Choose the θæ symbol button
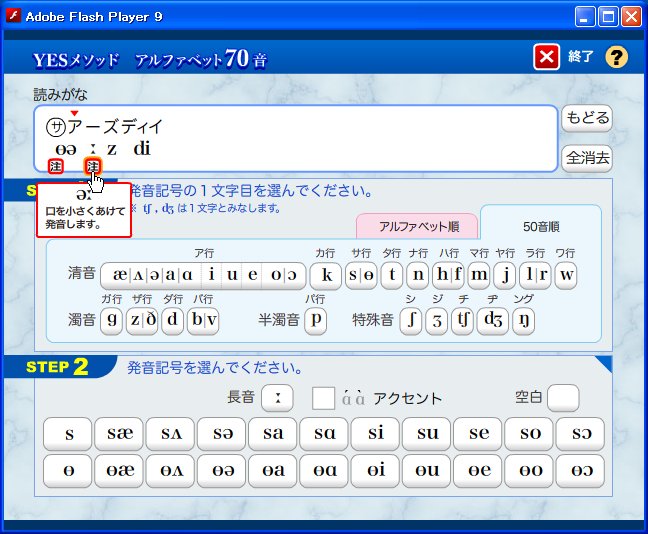Image resolution: width=648 pixels, height=534 pixels. click(119, 471)
